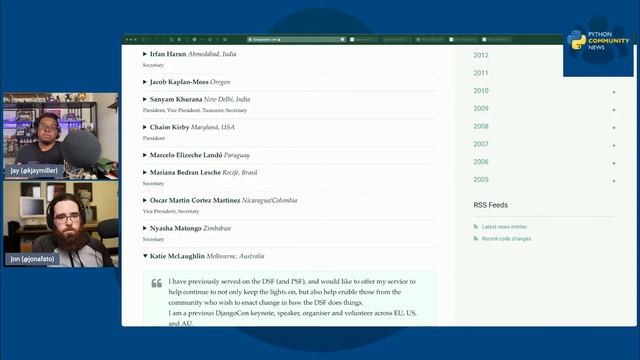The width and height of the screenshot is (640, 360).
Task: Open the 2011 archive link
Action: pos(481,73)
